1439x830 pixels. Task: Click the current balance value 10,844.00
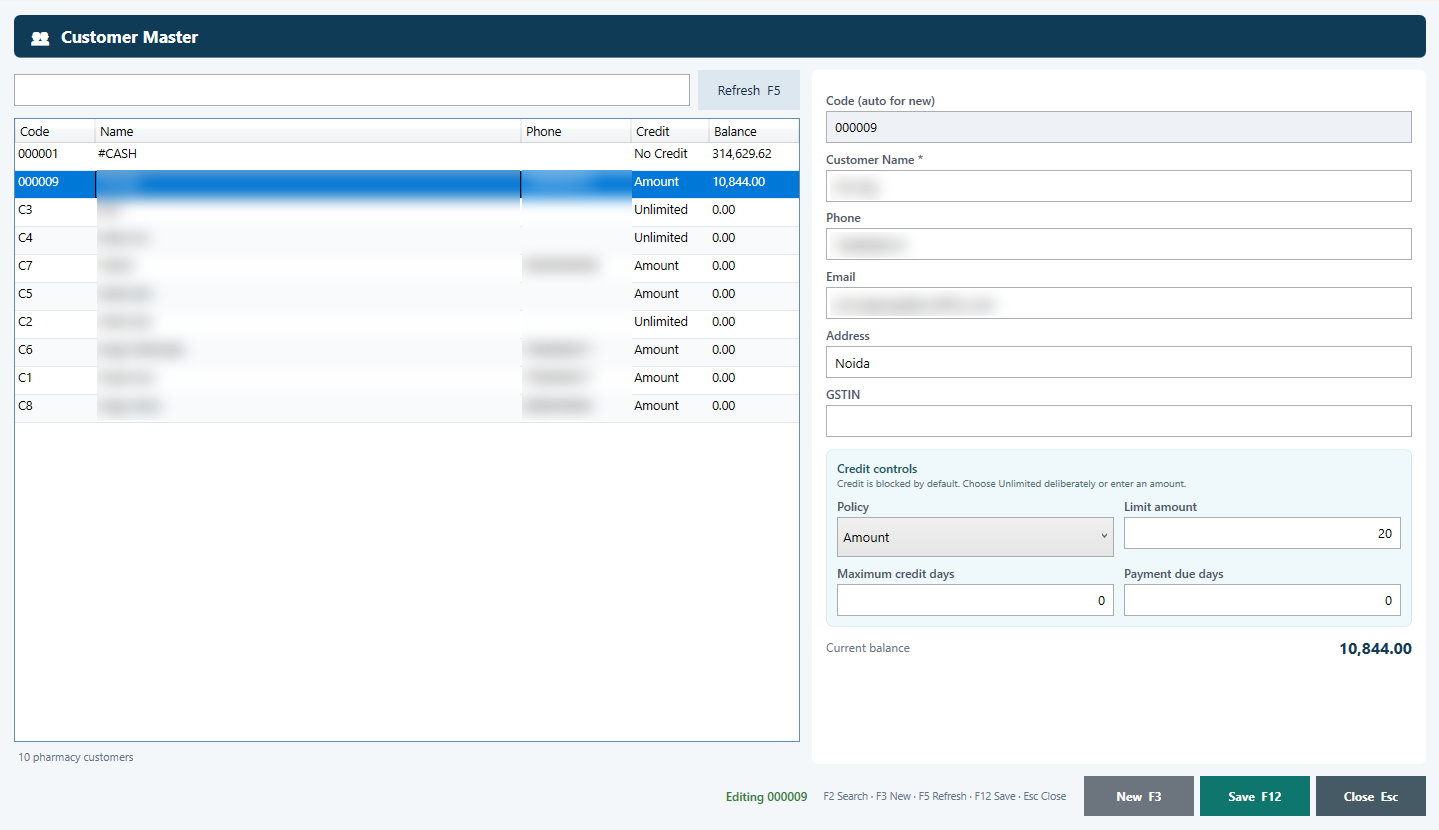[x=1375, y=649]
